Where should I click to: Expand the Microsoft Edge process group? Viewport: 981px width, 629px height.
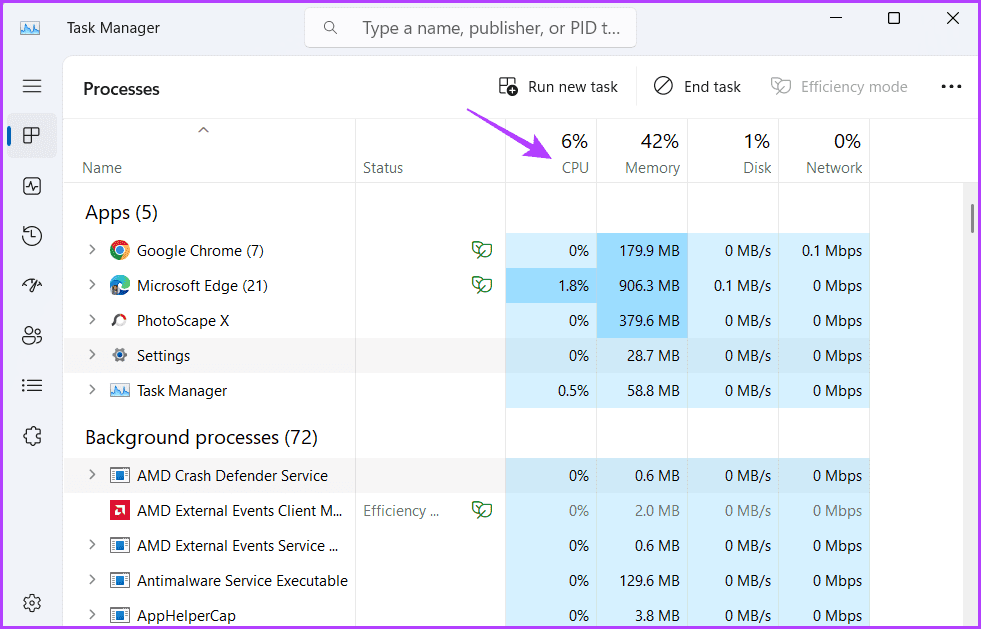tap(92, 285)
